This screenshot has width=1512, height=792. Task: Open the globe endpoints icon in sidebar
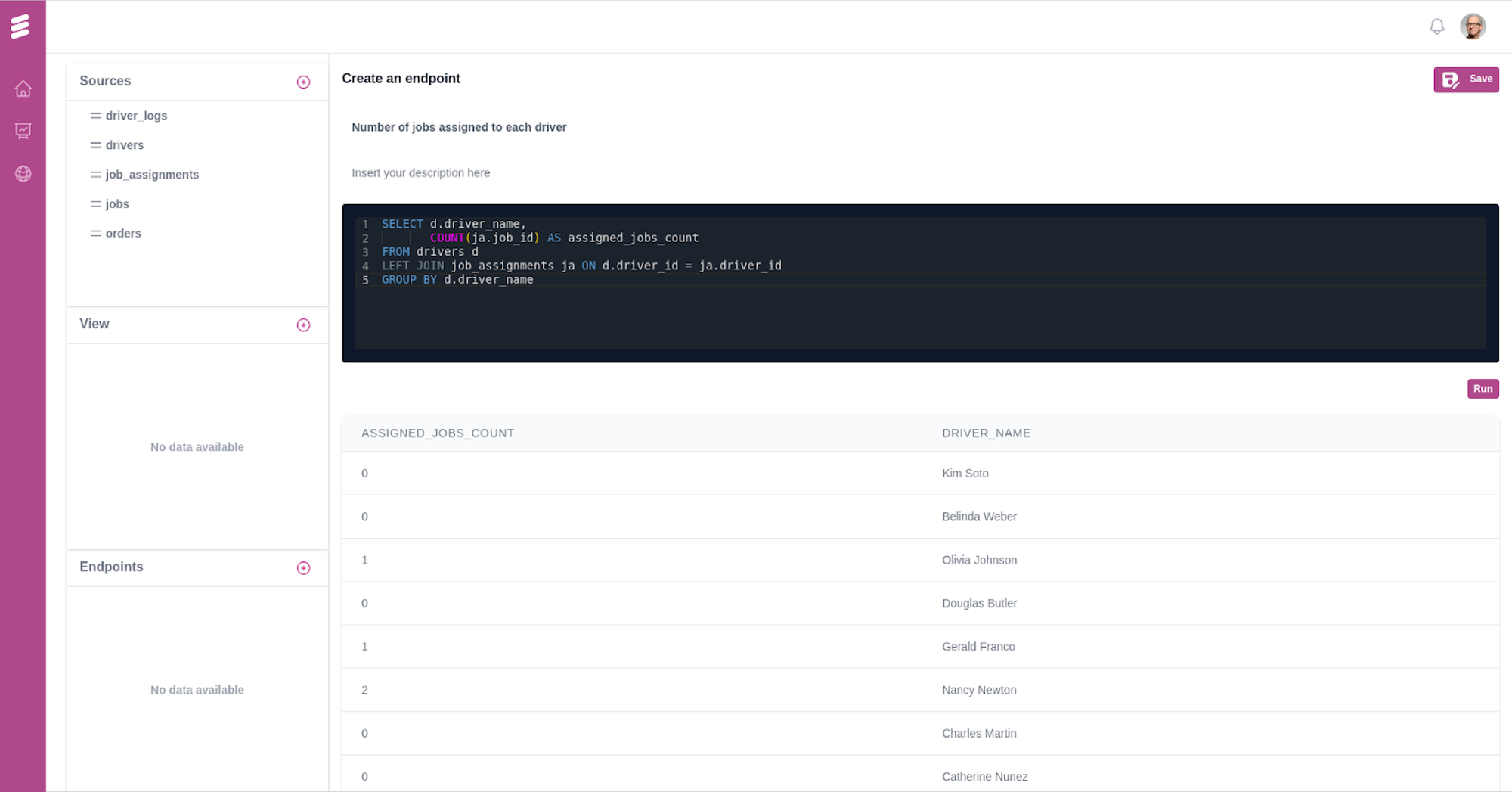tap(23, 173)
